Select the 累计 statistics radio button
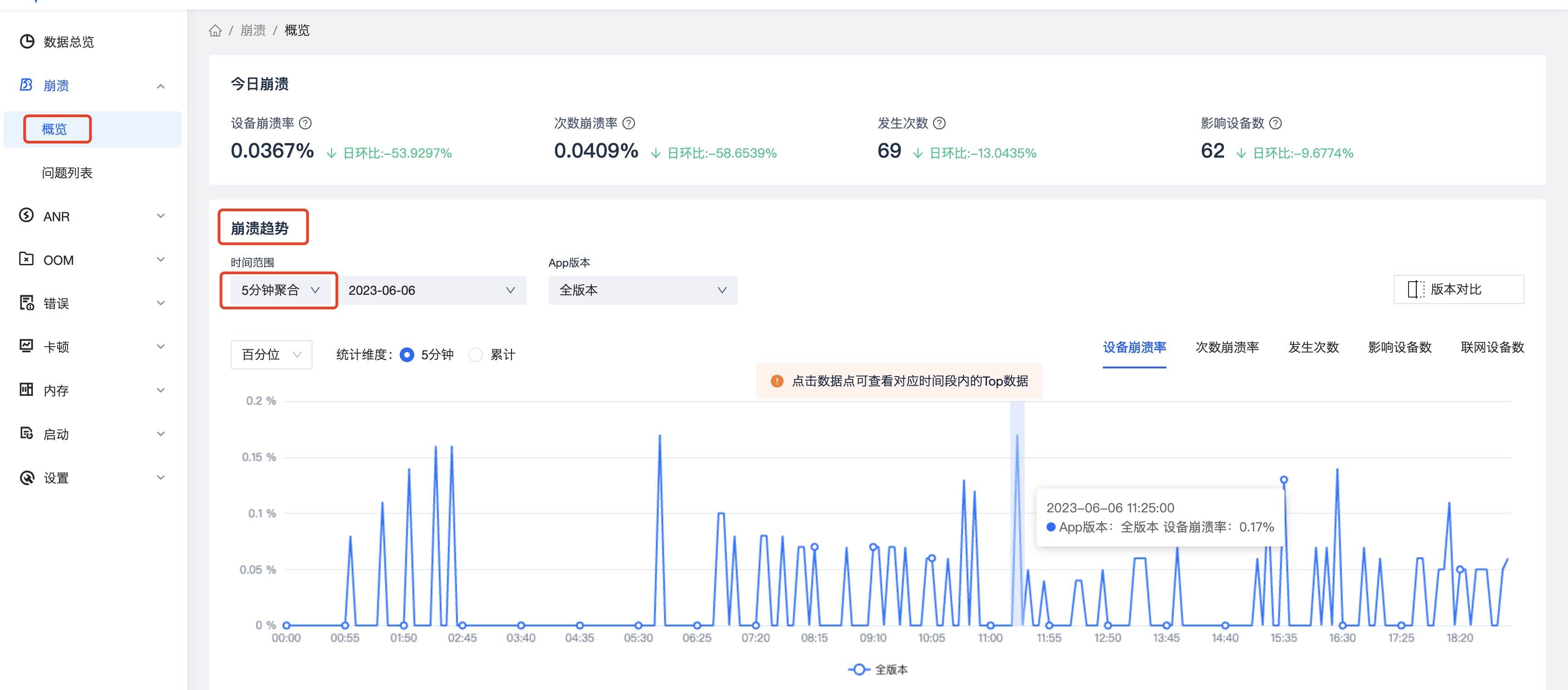This screenshot has width=1568, height=690. 476,355
